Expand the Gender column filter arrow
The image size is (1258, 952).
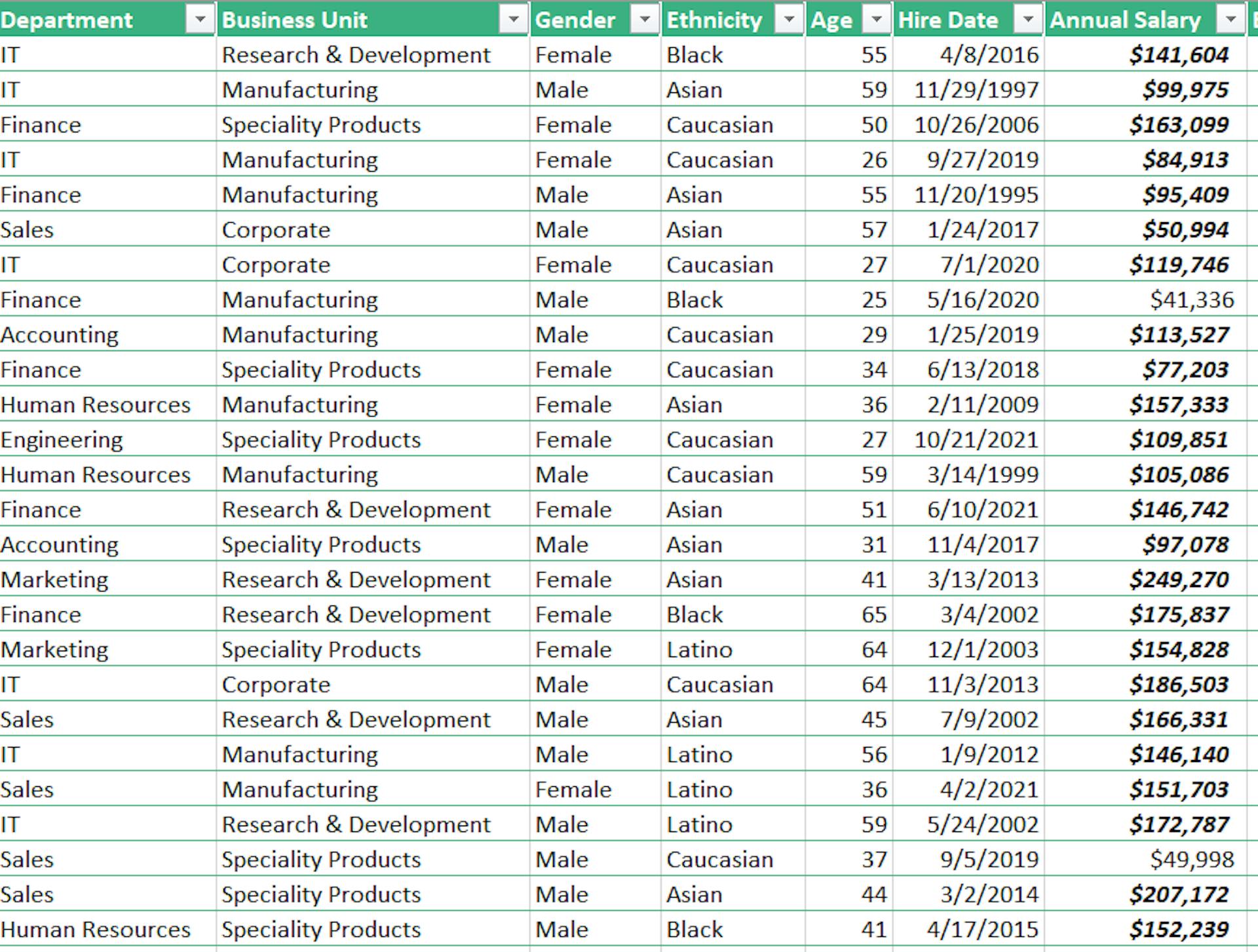coord(645,20)
